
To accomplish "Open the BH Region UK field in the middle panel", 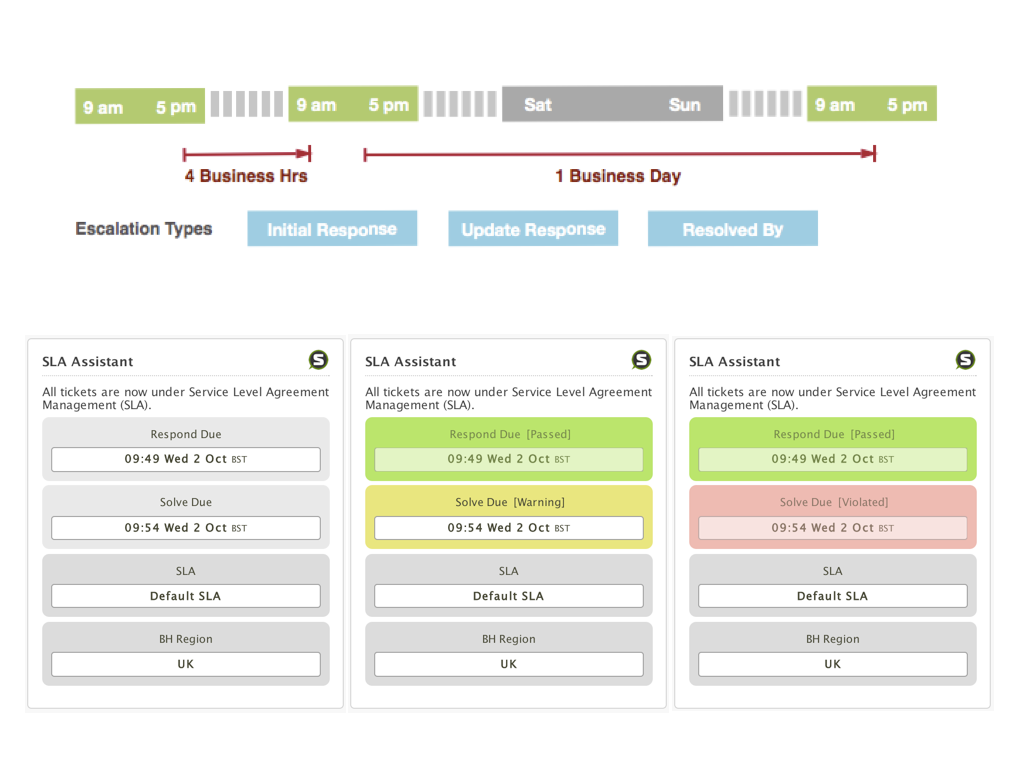I will coord(508,664).
